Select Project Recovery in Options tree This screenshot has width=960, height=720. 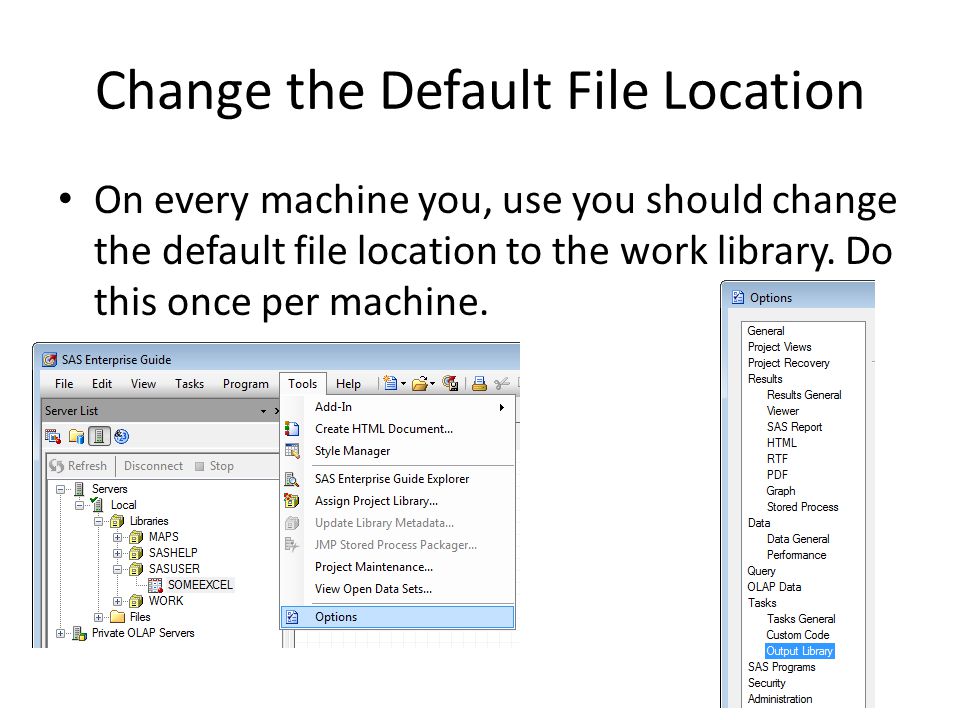point(789,363)
